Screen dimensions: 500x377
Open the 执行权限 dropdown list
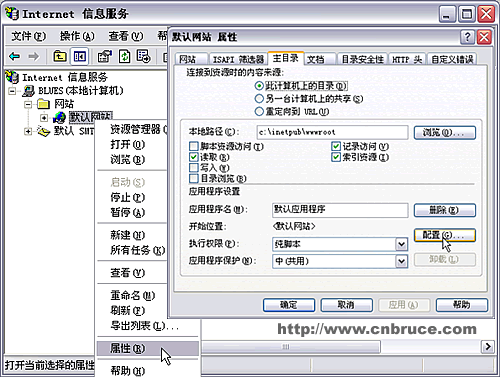coord(401,244)
